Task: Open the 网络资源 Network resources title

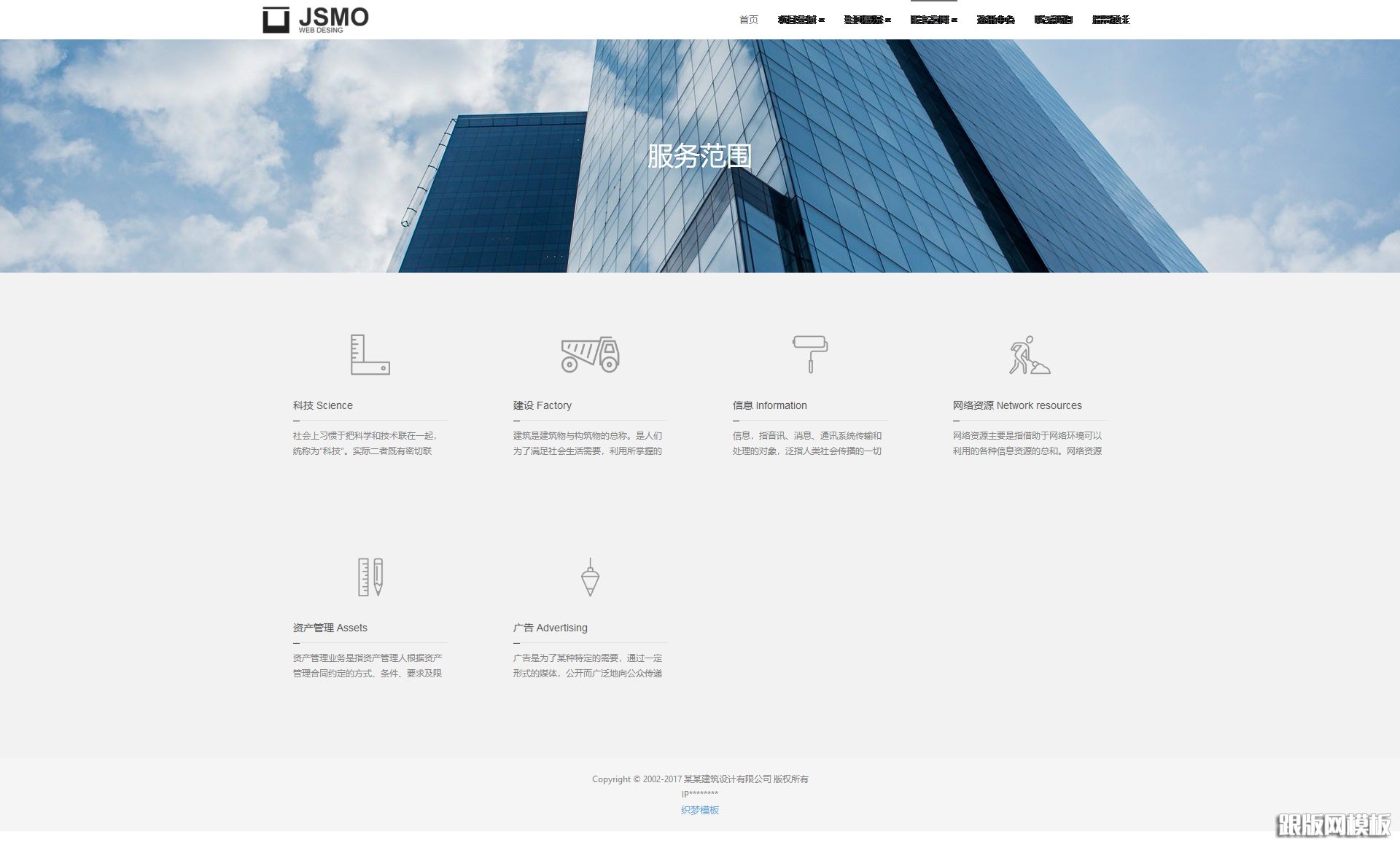Action: [1017, 405]
